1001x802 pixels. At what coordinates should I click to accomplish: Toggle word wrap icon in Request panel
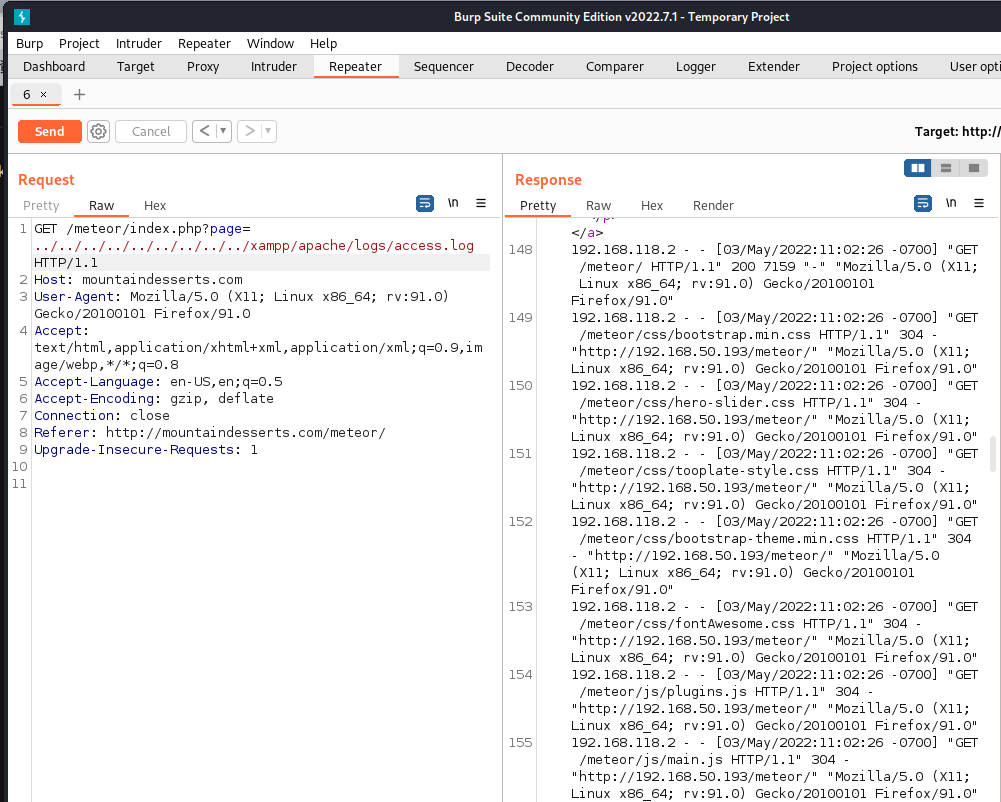(x=425, y=204)
